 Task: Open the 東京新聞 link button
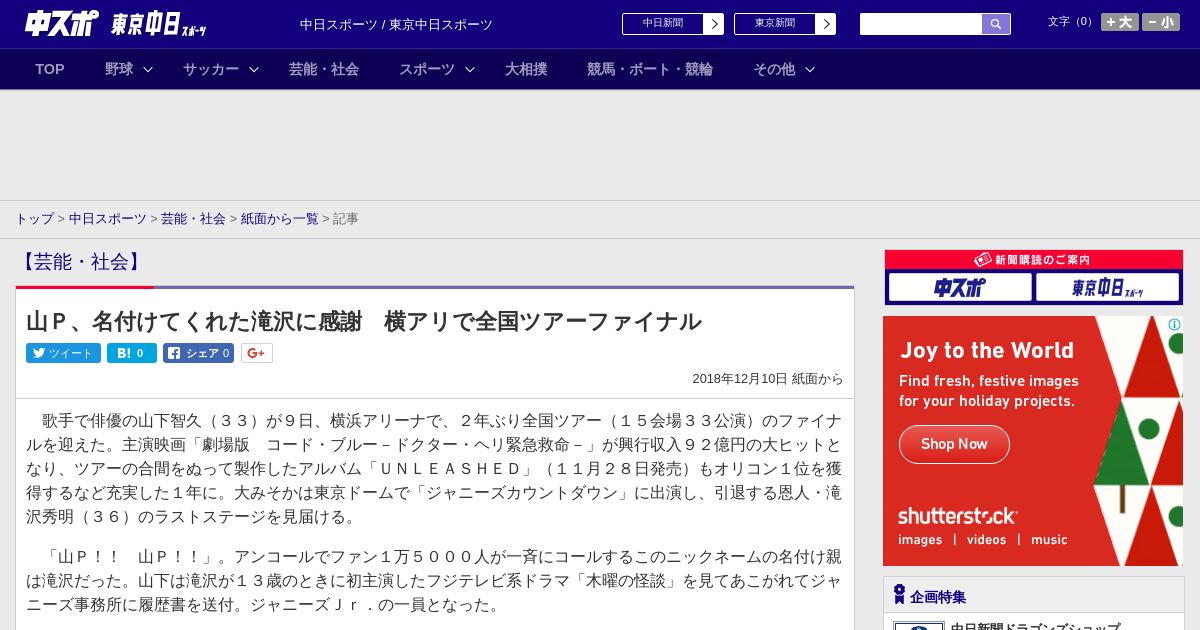[x=775, y=24]
